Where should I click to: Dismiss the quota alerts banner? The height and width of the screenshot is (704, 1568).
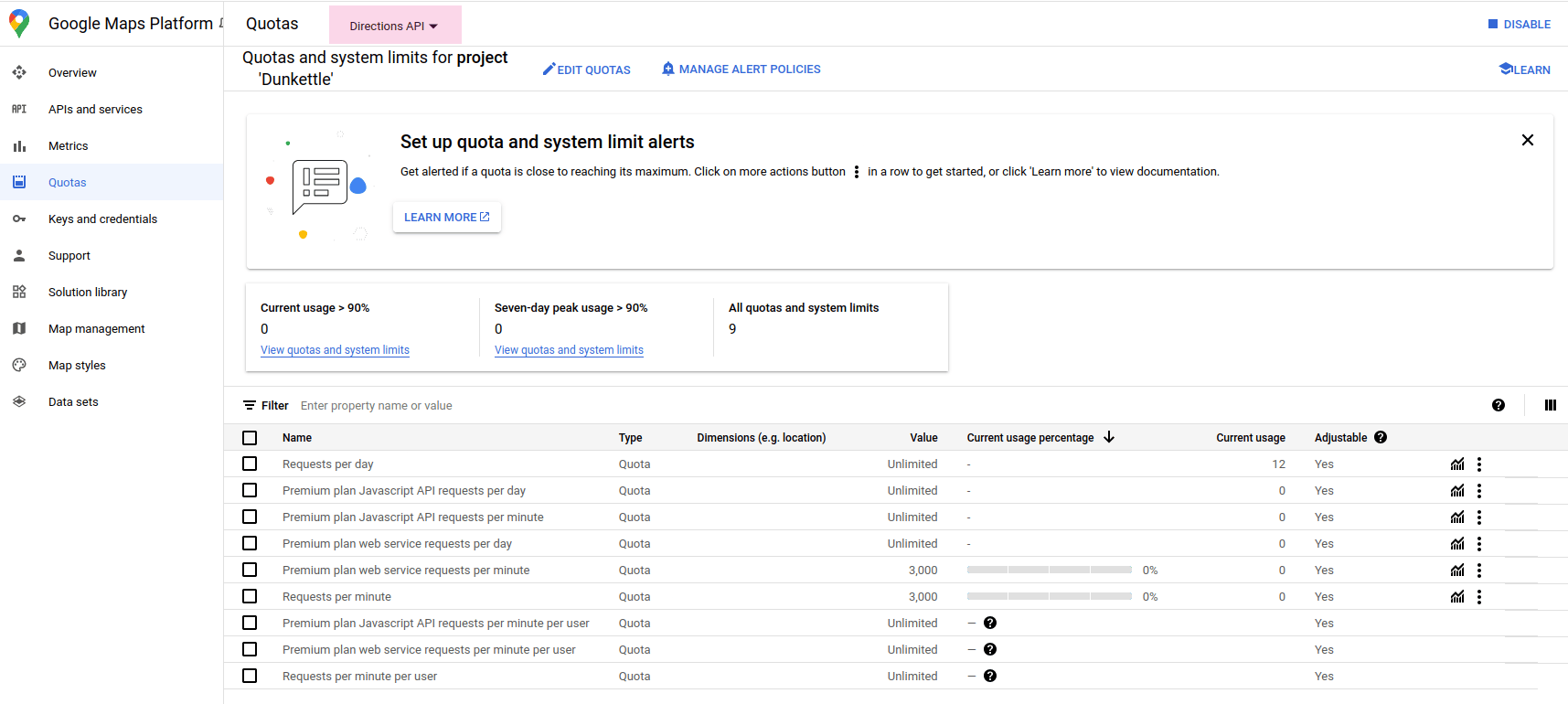point(1527,140)
